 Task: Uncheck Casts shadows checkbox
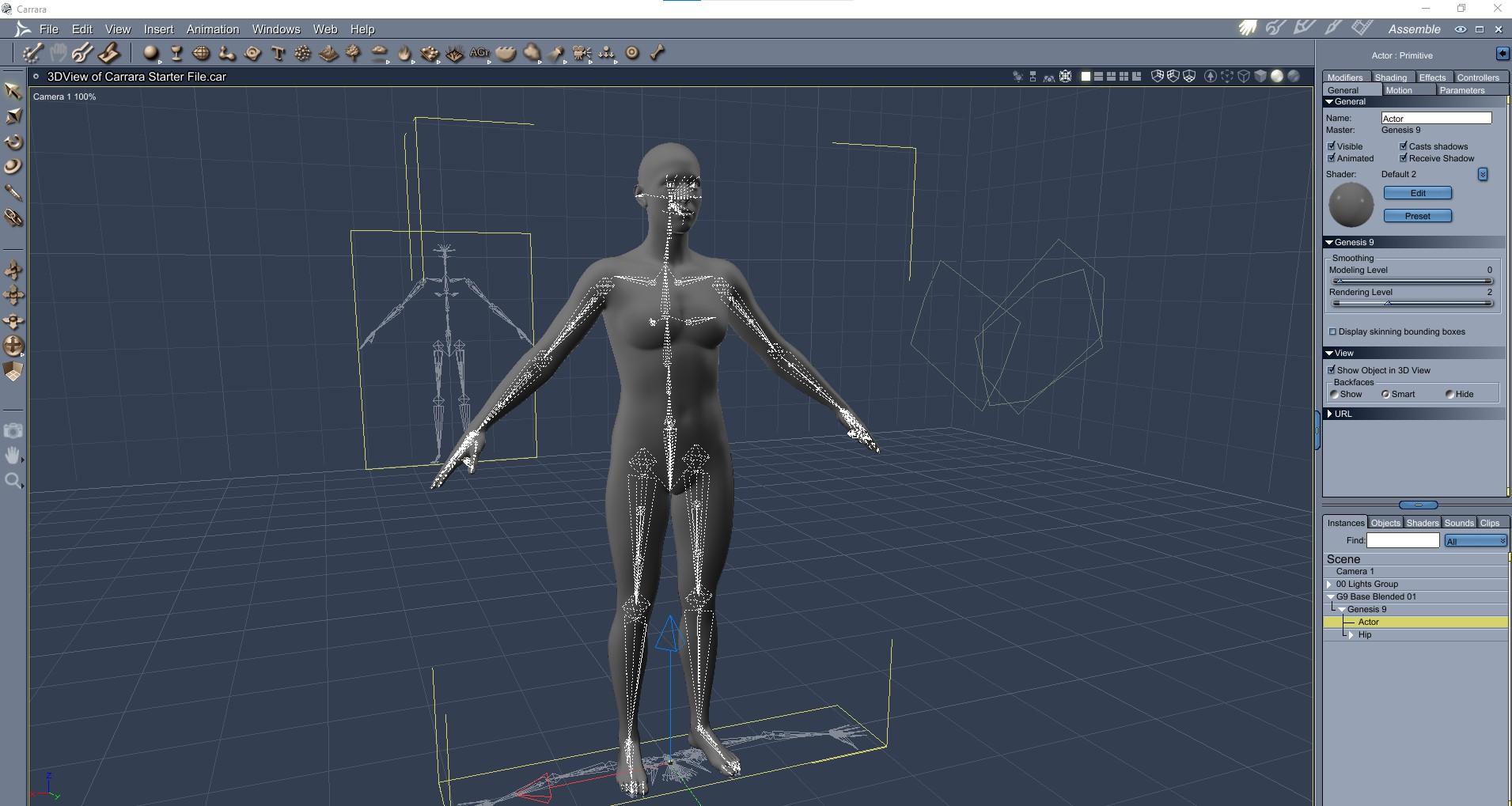click(1404, 146)
